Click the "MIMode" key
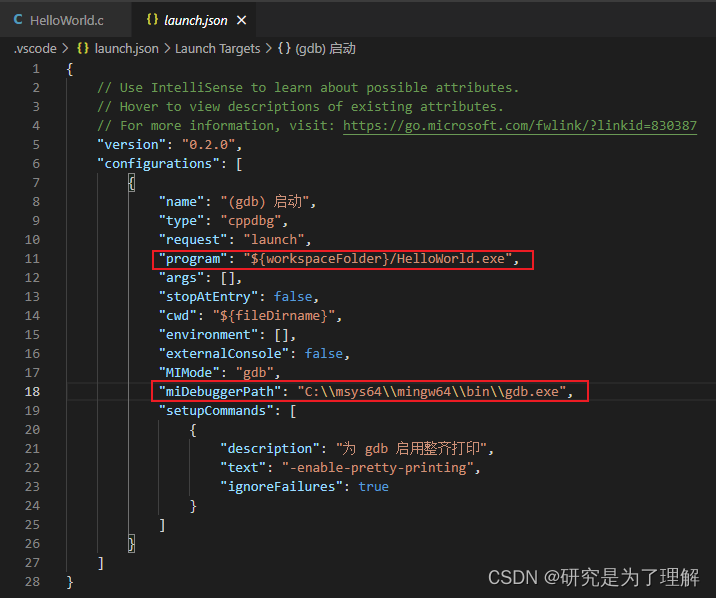 pos(189,373)
